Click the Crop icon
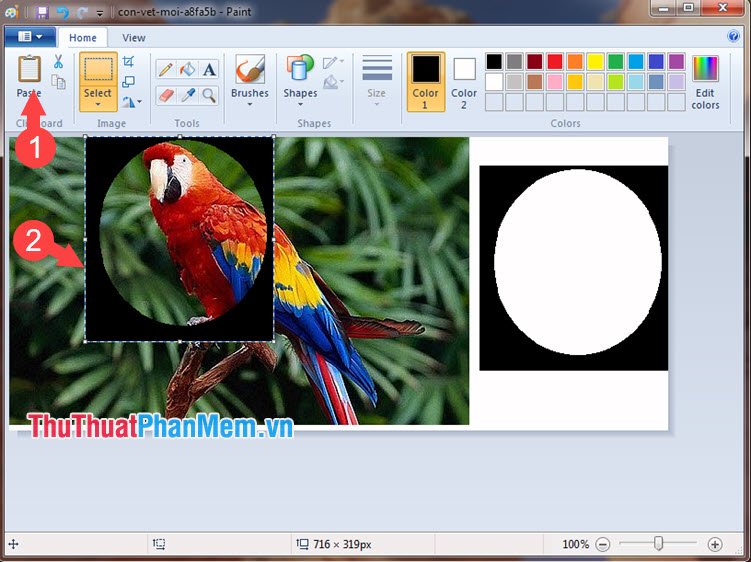 tap(128, 61)
